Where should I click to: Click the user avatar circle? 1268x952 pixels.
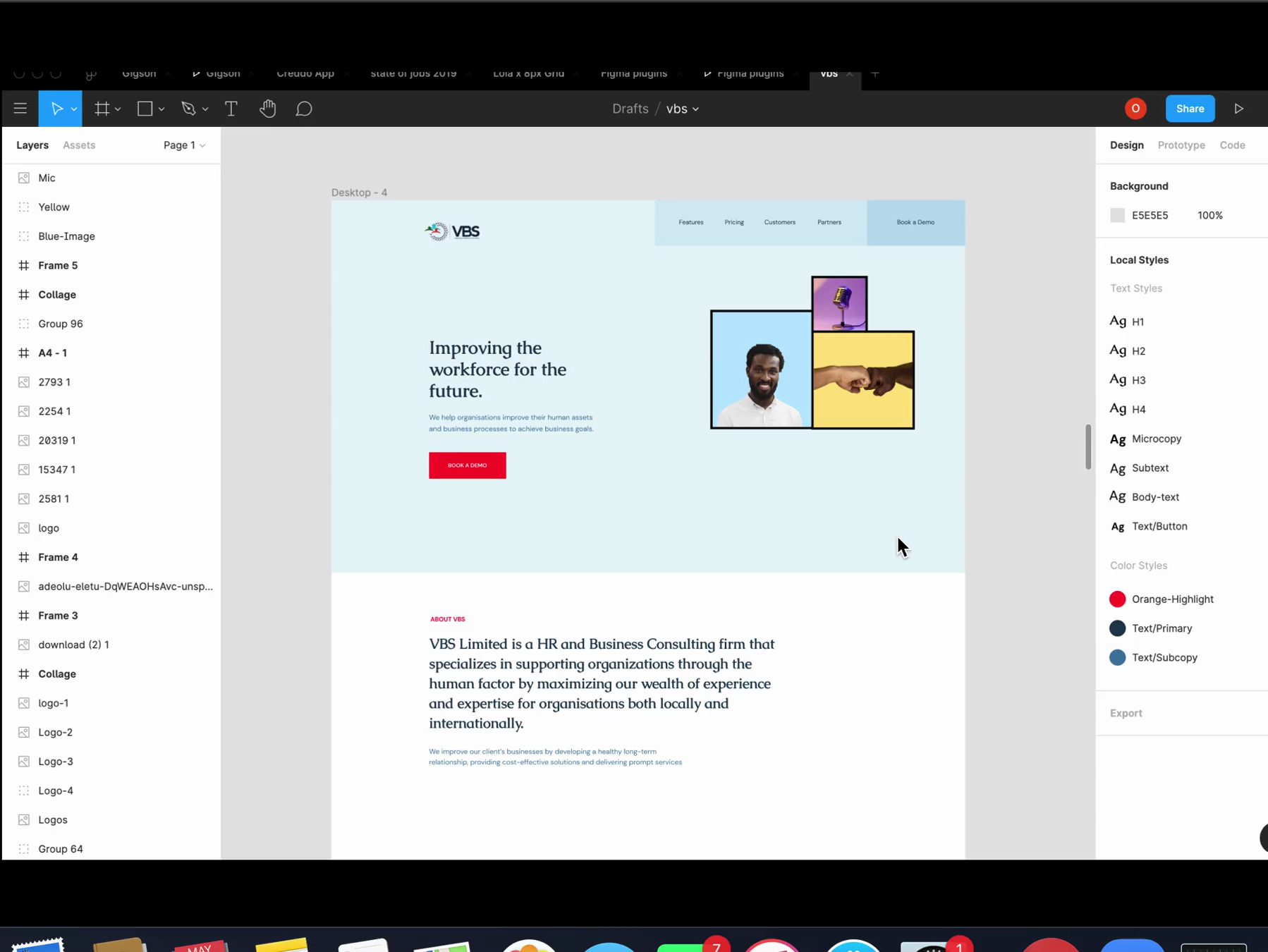tap(1135, 108)
